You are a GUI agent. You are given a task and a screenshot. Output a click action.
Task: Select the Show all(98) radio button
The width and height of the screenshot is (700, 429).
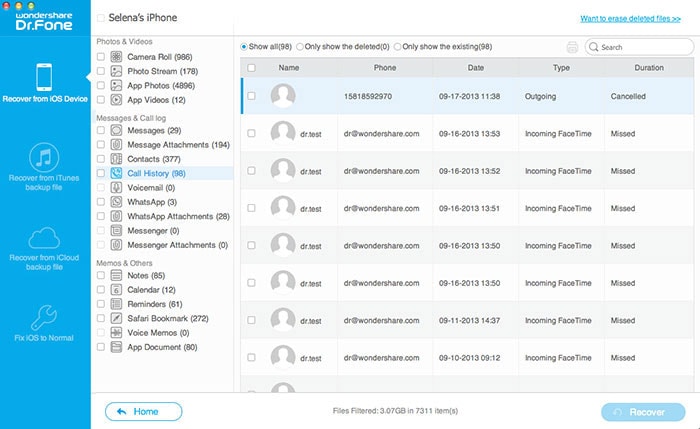click(244, 46)
